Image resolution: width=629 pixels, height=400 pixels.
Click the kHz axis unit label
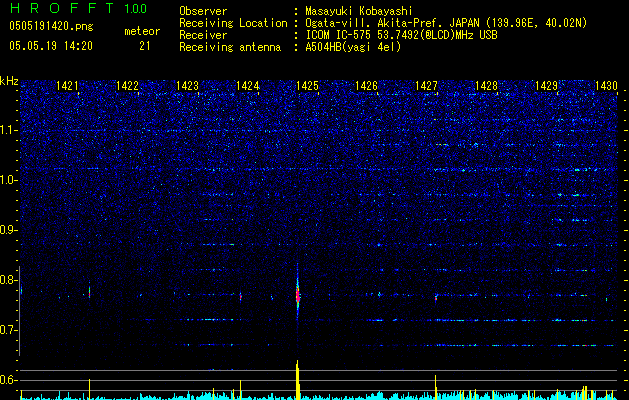9,81
